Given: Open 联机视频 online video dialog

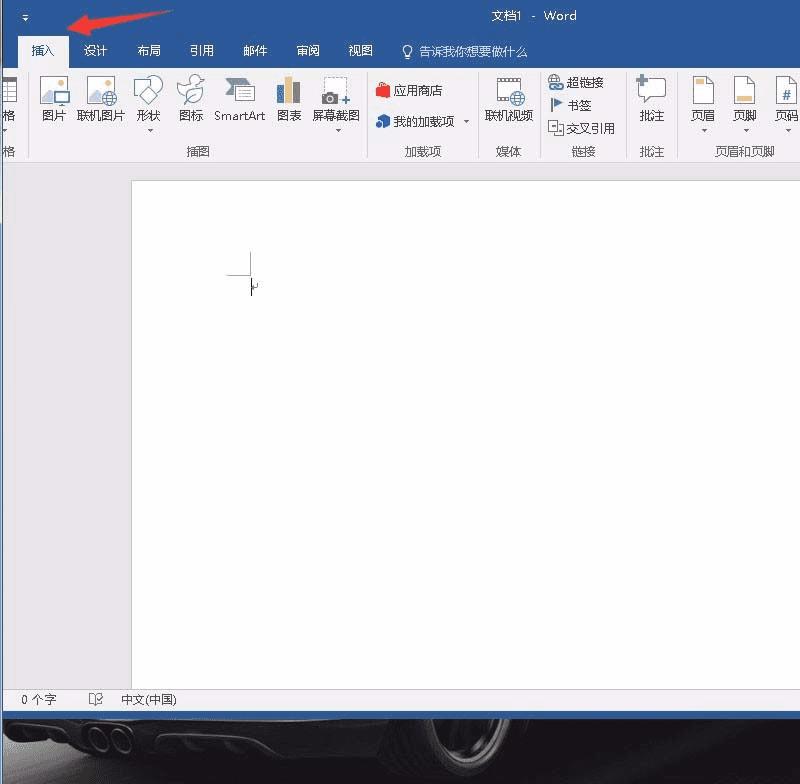Looking at the screenshot, I should [x=509, y=99].
